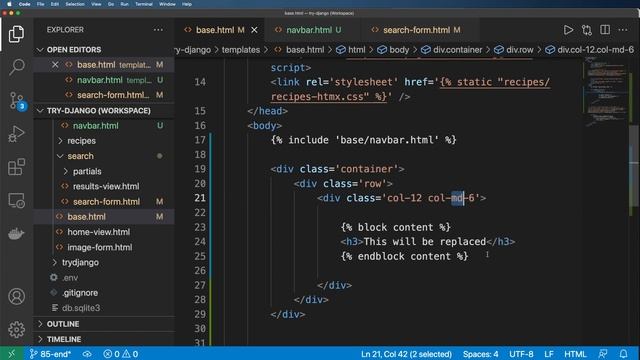The image size is (640, 360).
Task: Open the Selection menu
Action: pyautogui.click(x=75, y=4)
